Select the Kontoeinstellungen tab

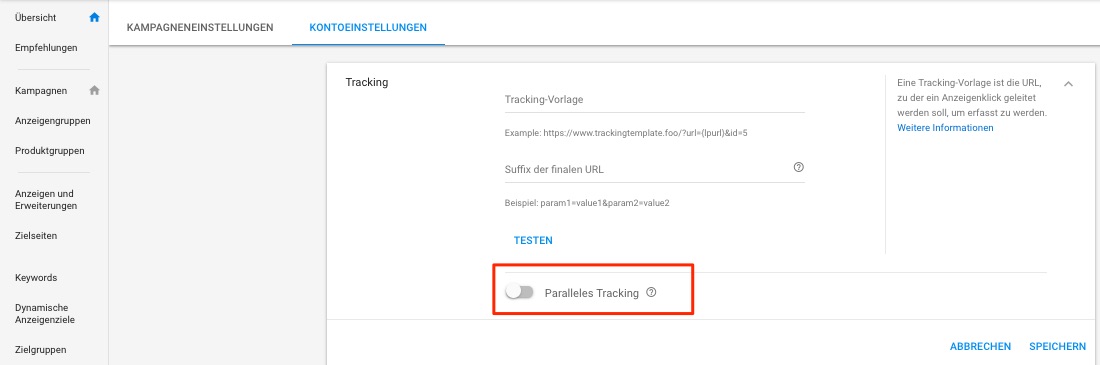pyautogui.click(x=368, y=28)
